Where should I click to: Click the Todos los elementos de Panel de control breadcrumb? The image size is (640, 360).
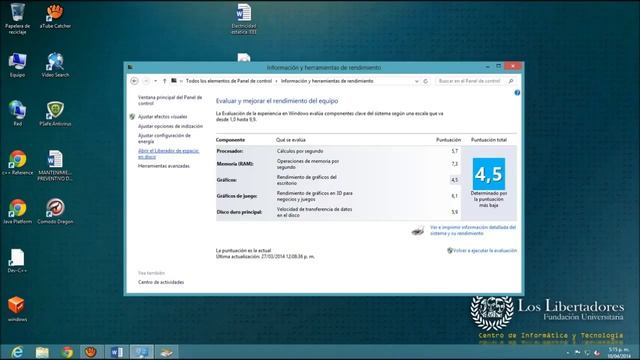[x=229, y=81]
